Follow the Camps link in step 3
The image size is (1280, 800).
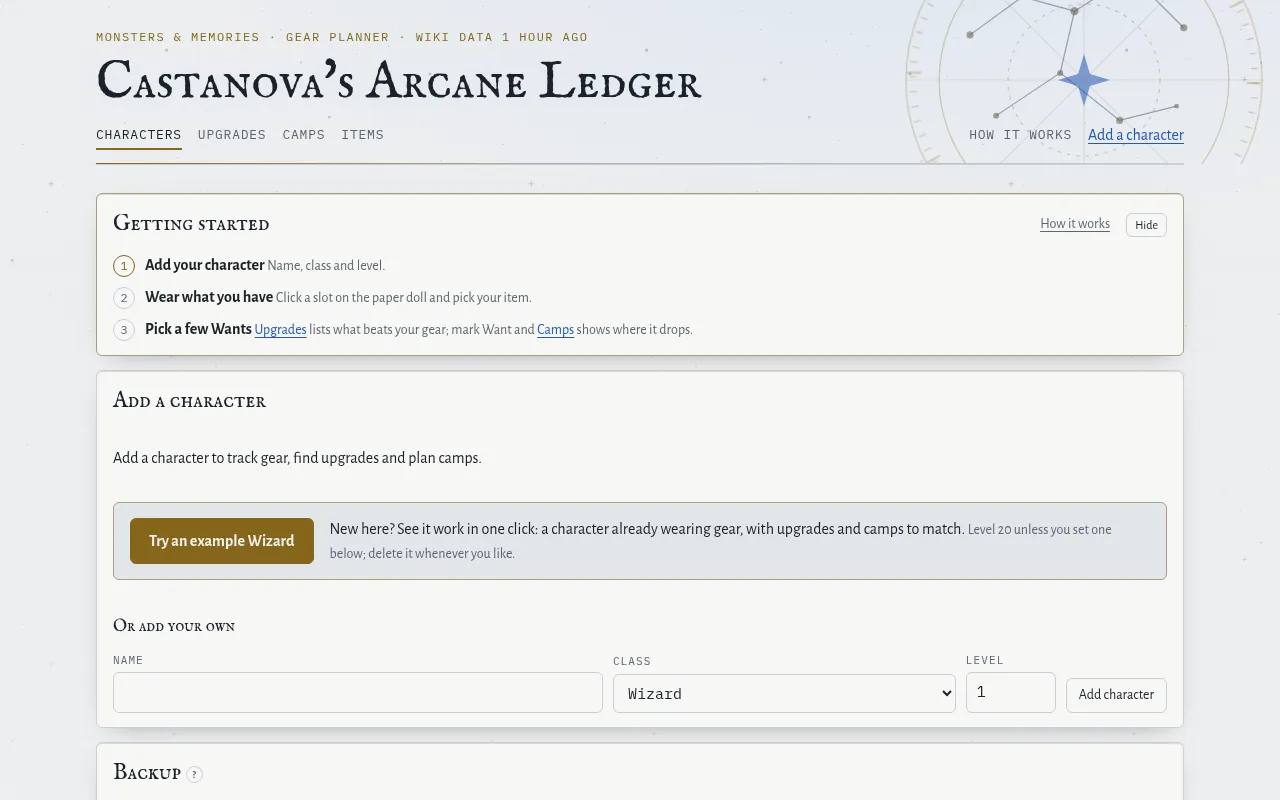555,329
